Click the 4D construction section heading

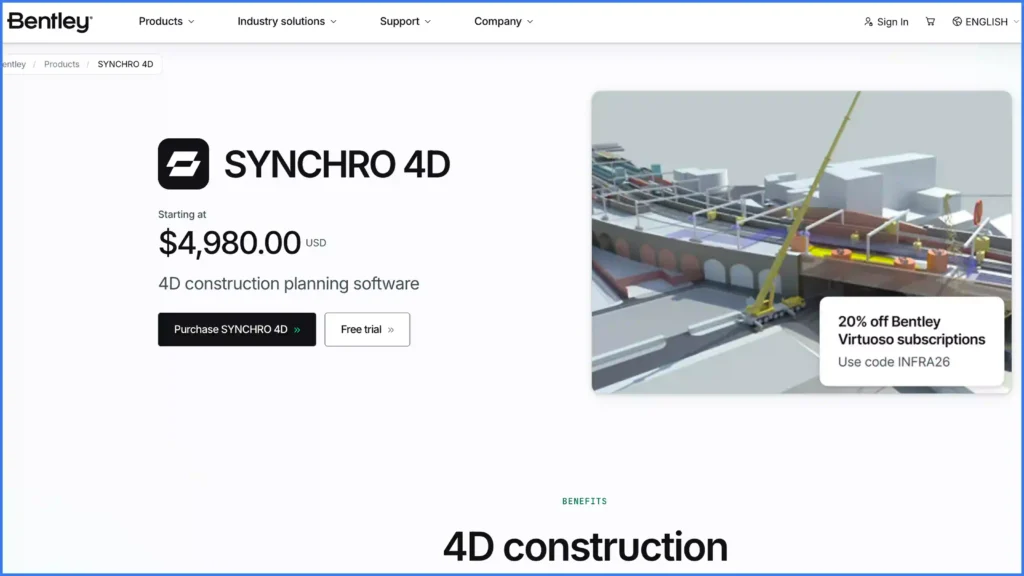click(x=585, y=547)
